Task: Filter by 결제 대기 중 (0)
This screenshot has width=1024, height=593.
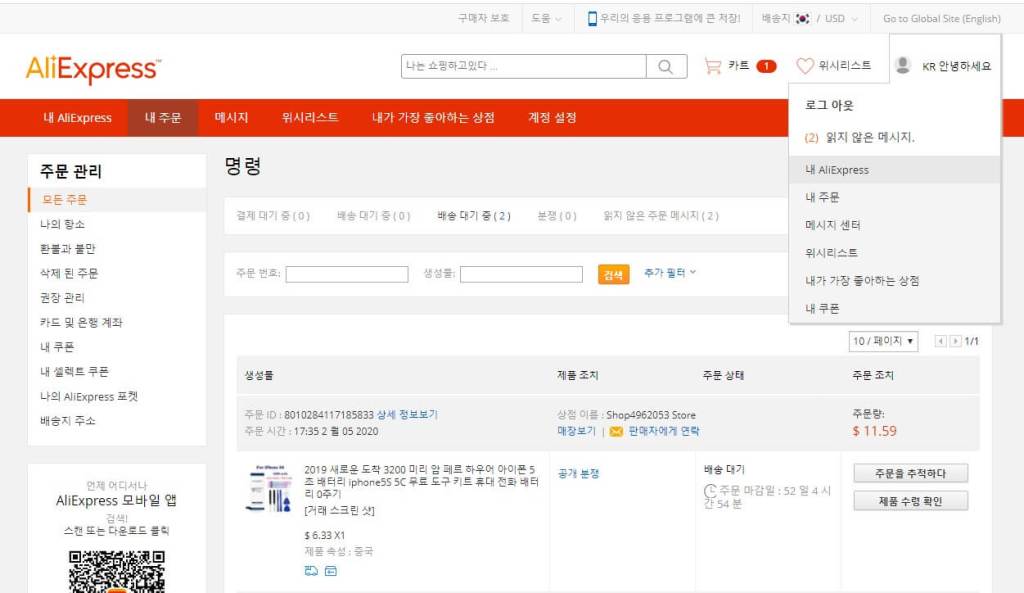Action: pos(273,216)
